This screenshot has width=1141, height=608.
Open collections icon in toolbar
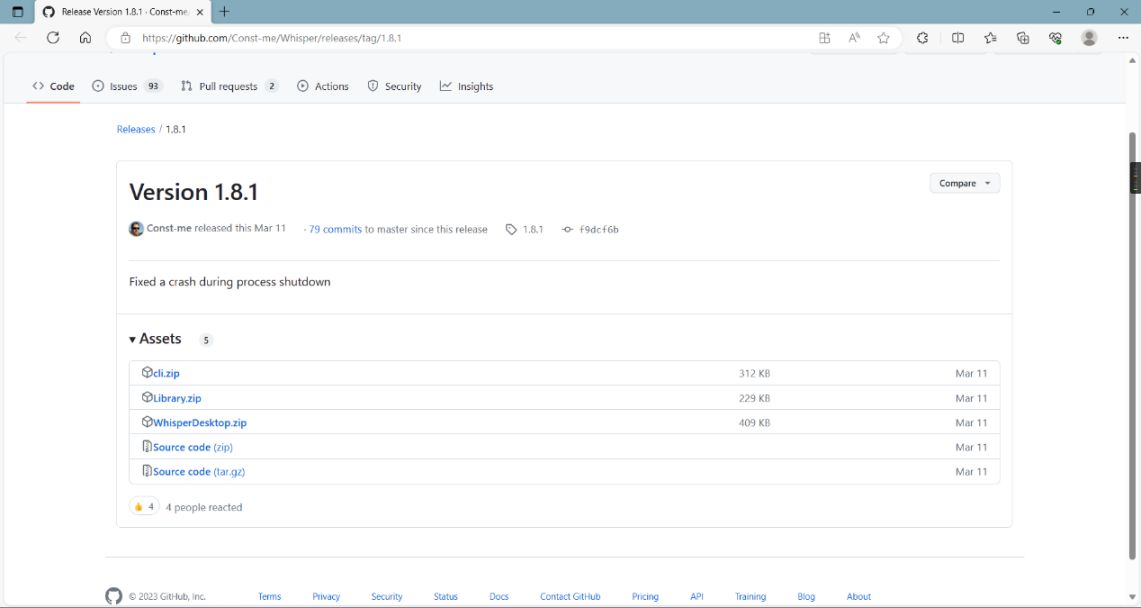pos(1022,38)
